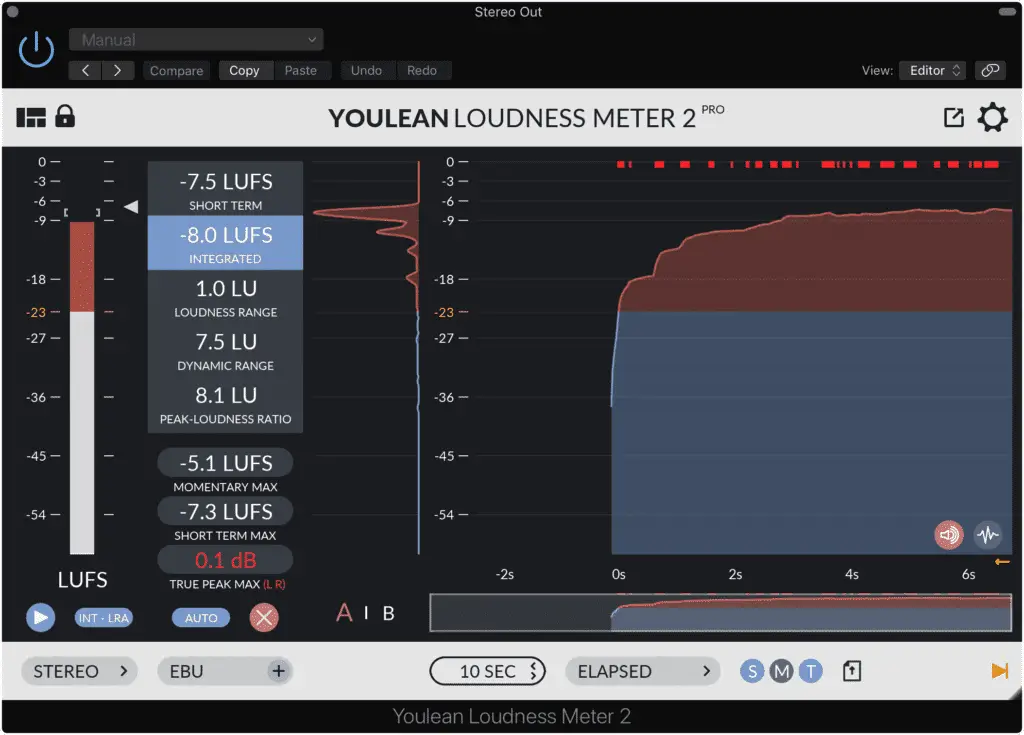1024x735 pixels.
Task: Select the Peak-Loudness Ratio readout
Action: (225, 403)
